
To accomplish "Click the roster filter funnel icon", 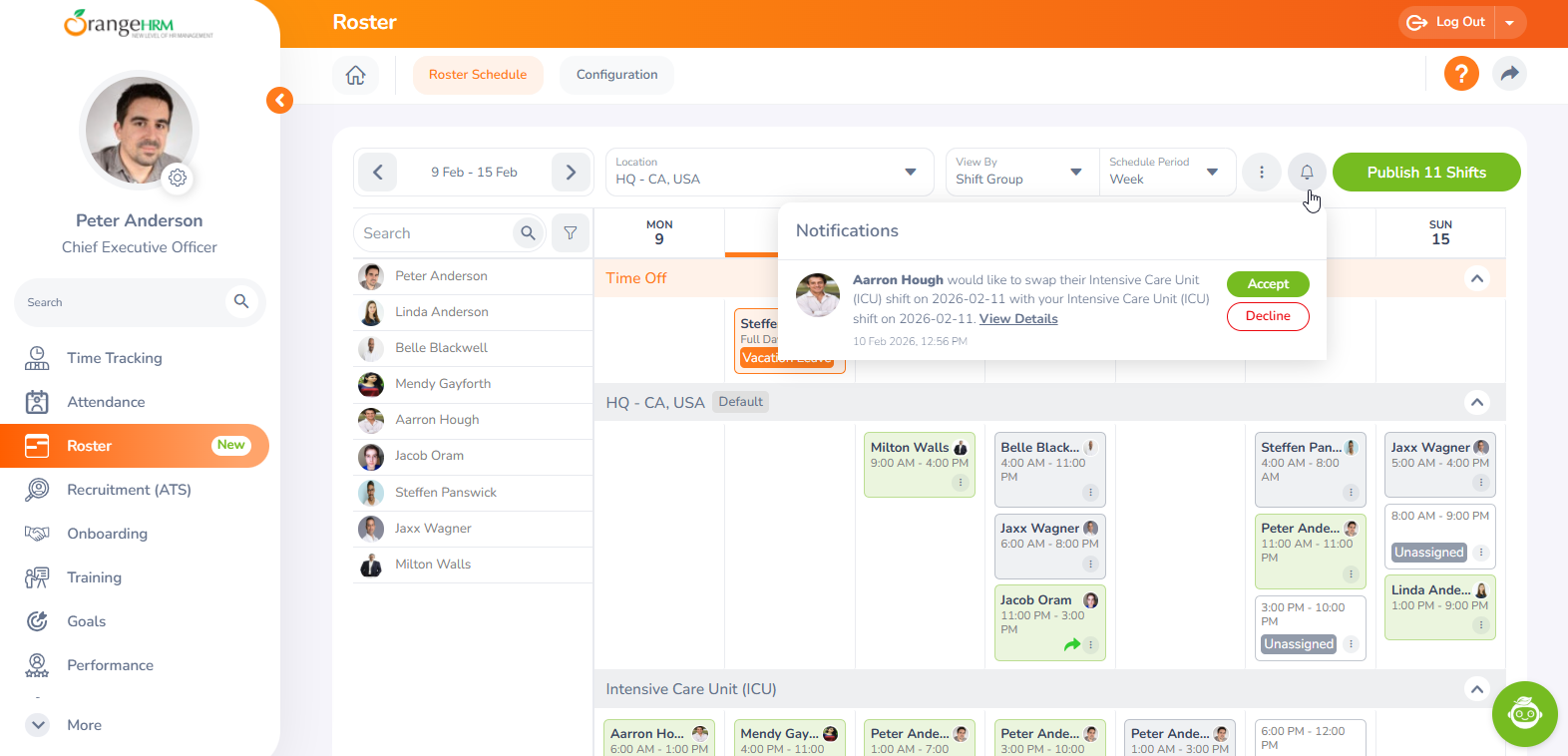I will pyautogui.click(x=571, y=233).
